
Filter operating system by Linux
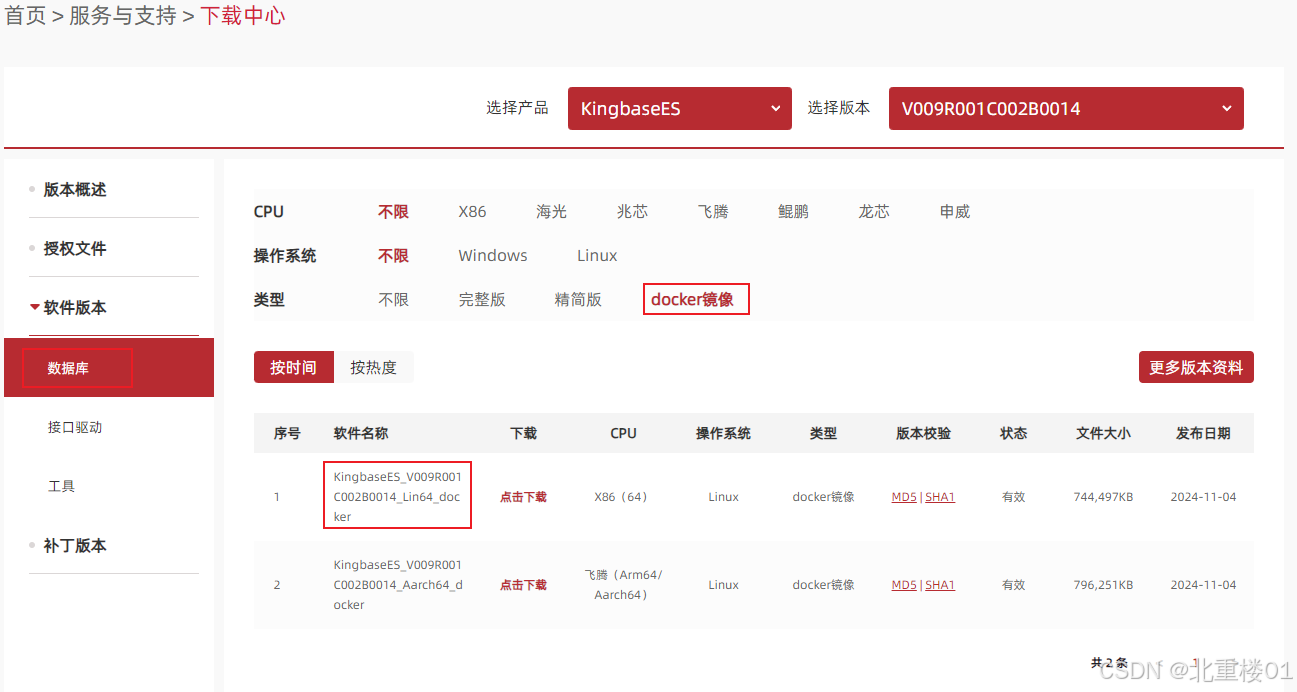pyautogui.click(x=597, y=255)
